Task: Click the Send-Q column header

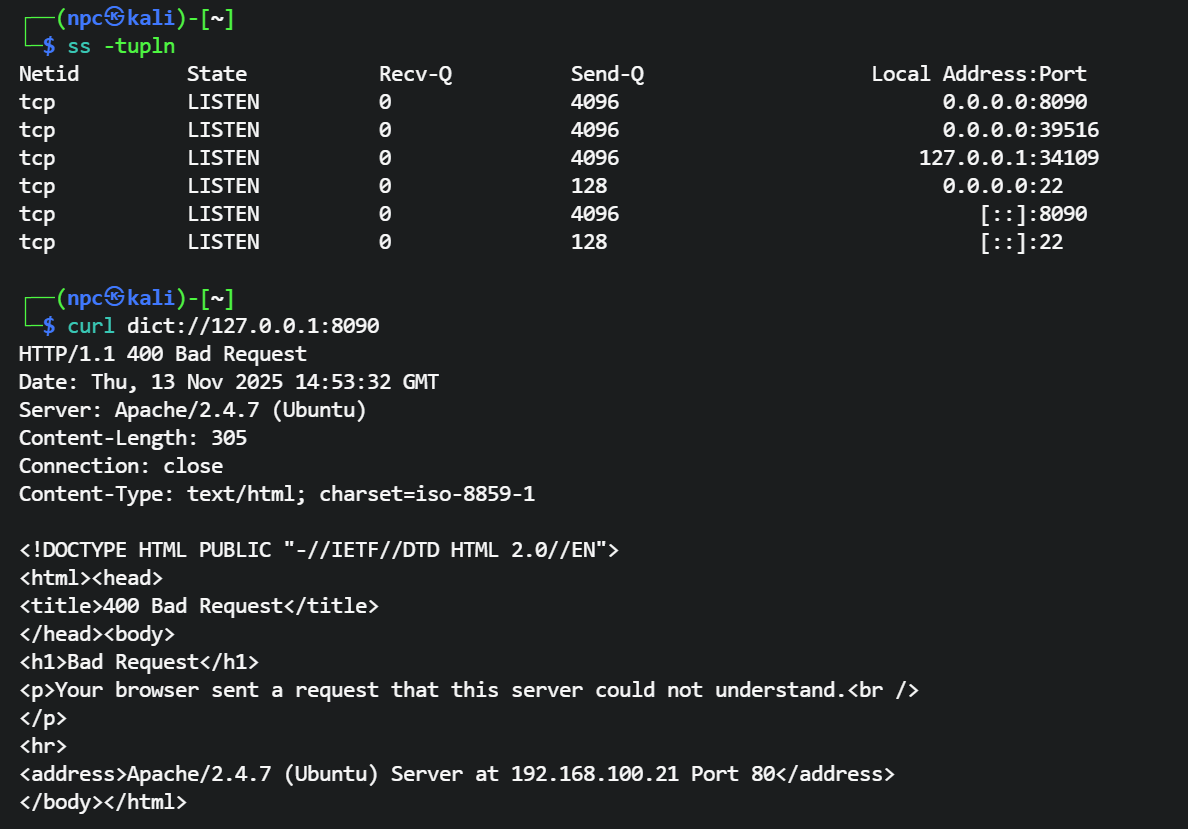Action: tap(607, 74)
